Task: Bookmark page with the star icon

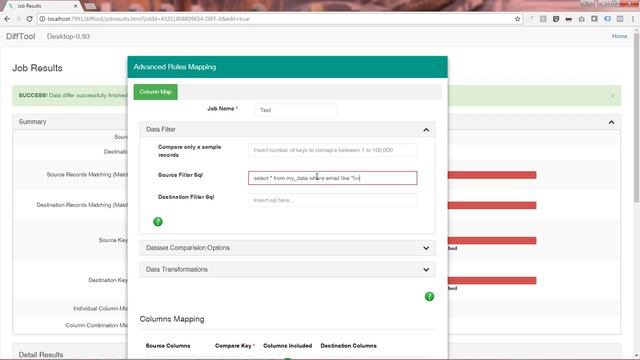Action: tap(518, 19)
